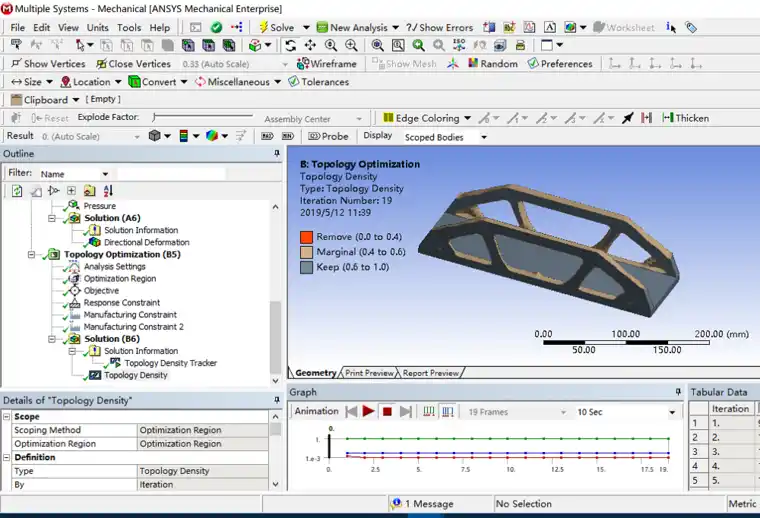This screenshot has height=518, width=760.
Task: Open the Convert dropdown
Action: (x=158, y=82)
